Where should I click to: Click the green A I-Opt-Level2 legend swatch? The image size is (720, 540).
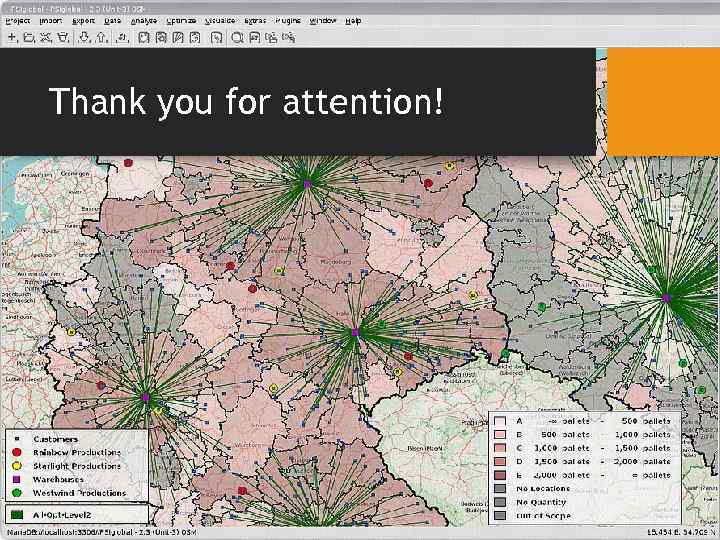[17, 515]
